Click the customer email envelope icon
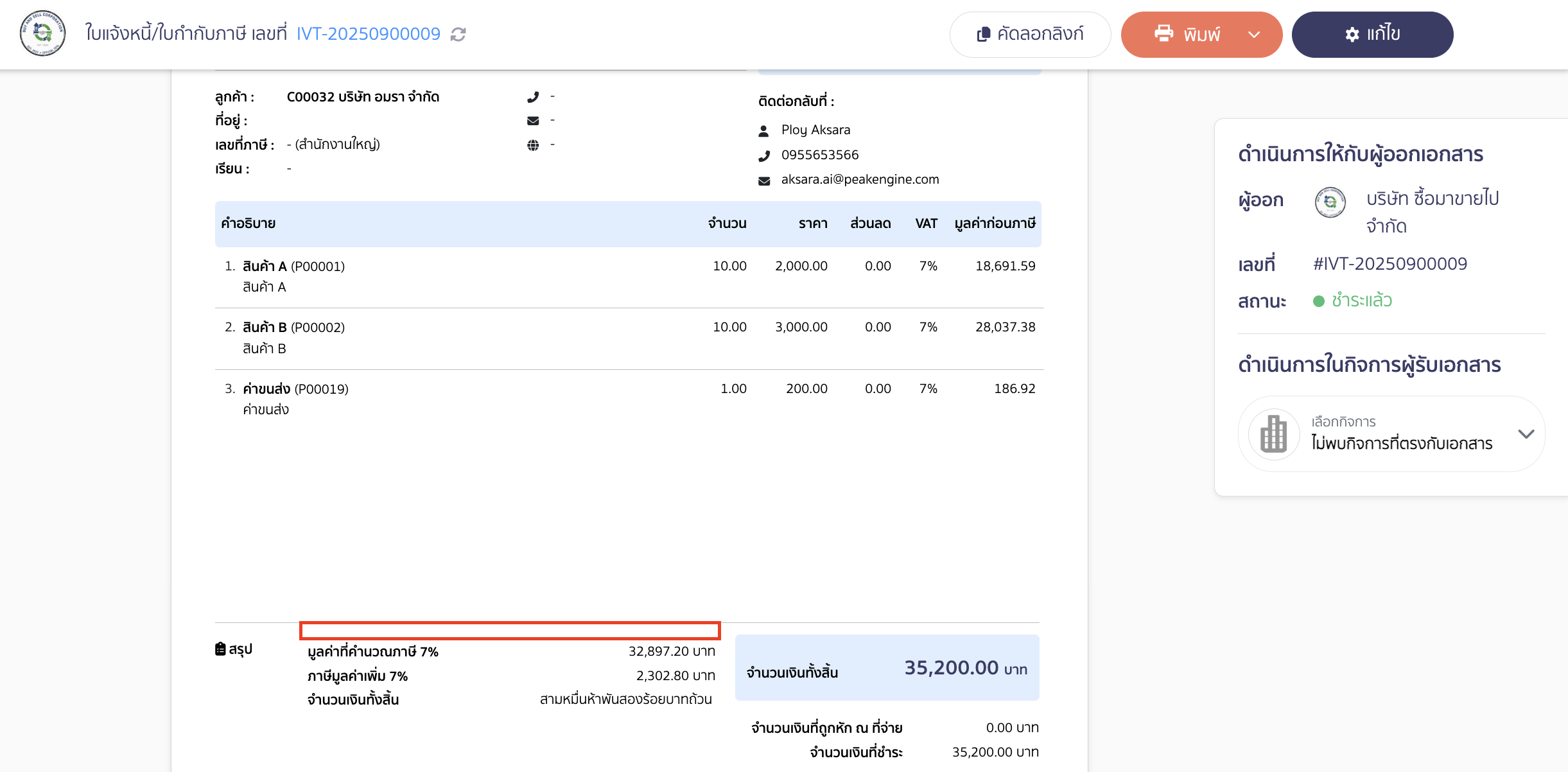Image resolution: width=1568 pixels, height=772 pixels. tap(533, 121)
